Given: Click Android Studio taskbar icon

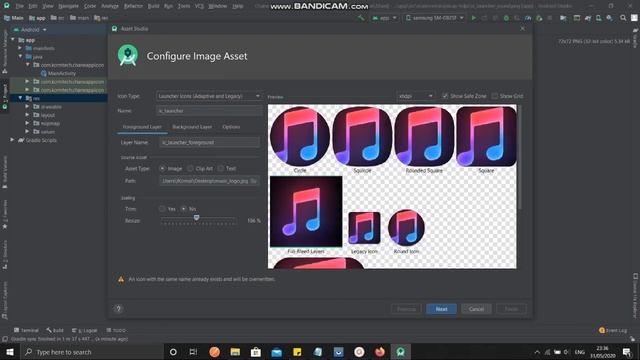Looking at the screenshot, I should [x=400, y=352].
